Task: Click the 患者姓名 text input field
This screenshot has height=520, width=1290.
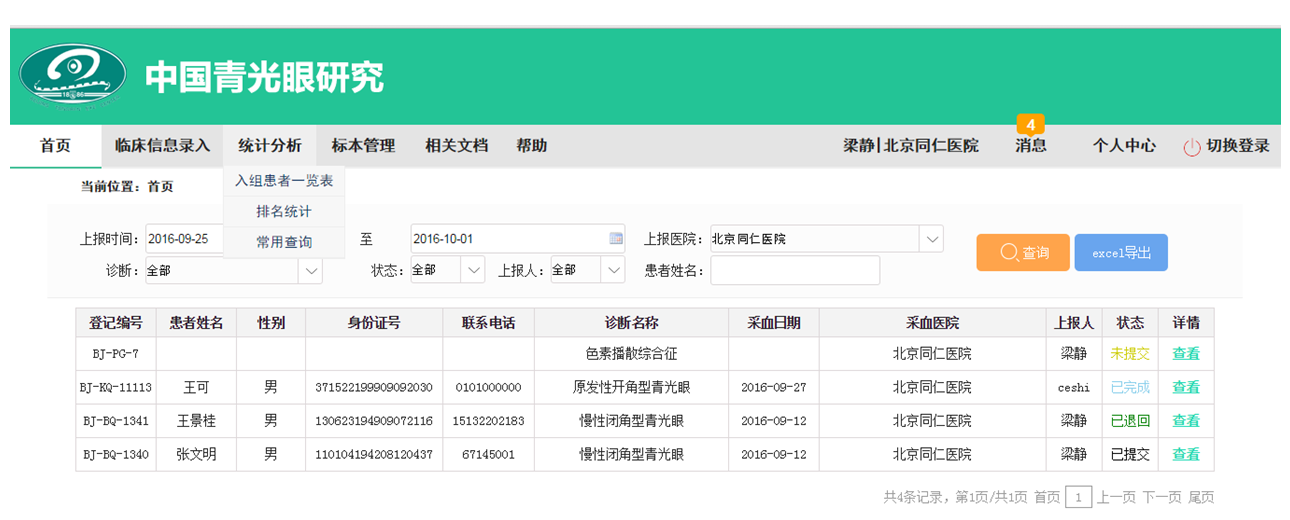Action: [x=794, y=270]
